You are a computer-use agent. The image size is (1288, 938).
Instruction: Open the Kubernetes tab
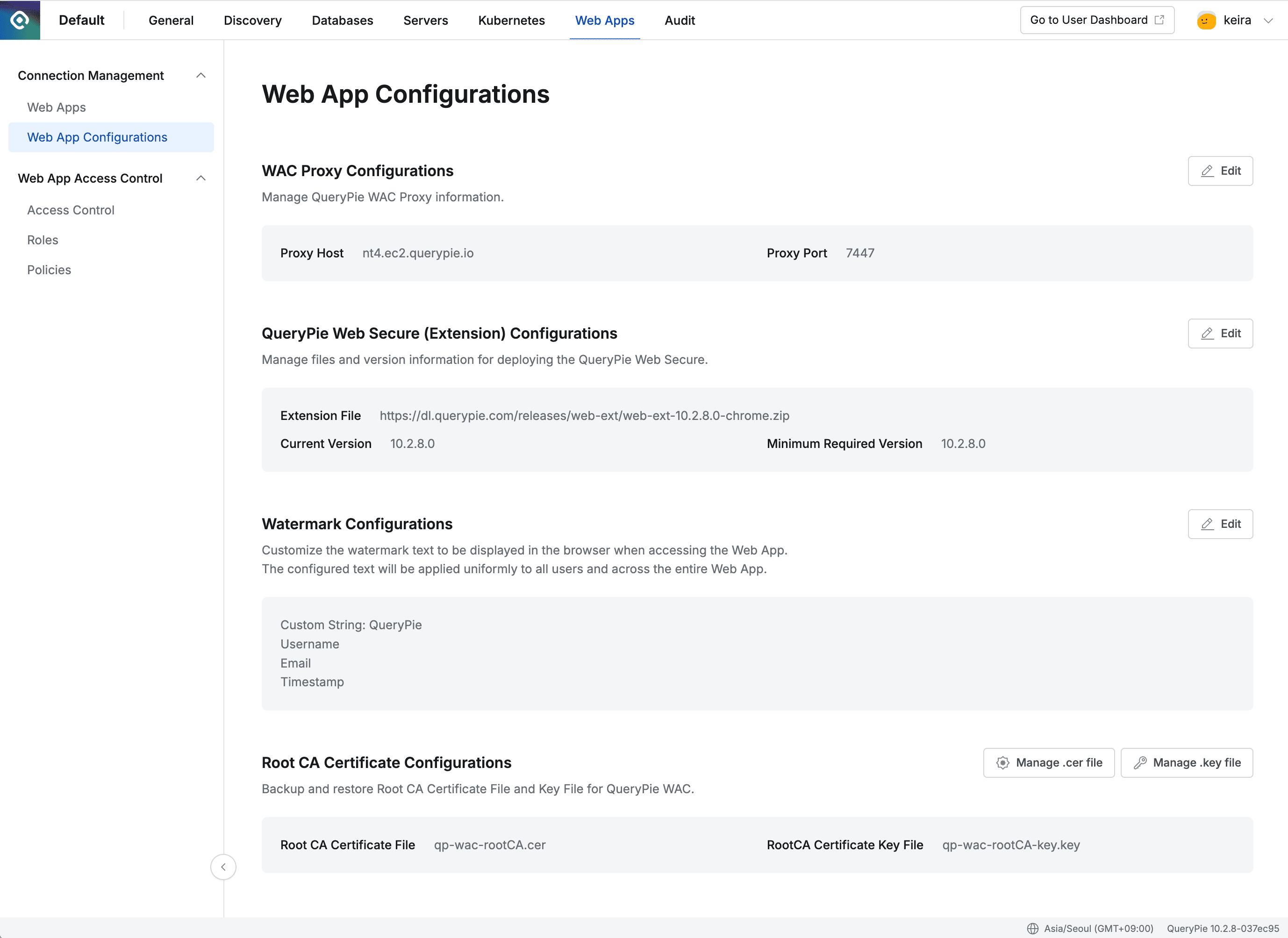click(x=511, y=20)
